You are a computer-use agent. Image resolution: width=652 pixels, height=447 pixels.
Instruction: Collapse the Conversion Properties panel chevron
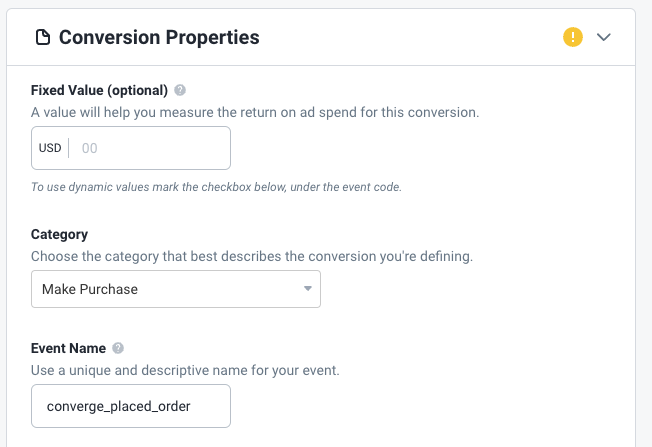603,38
